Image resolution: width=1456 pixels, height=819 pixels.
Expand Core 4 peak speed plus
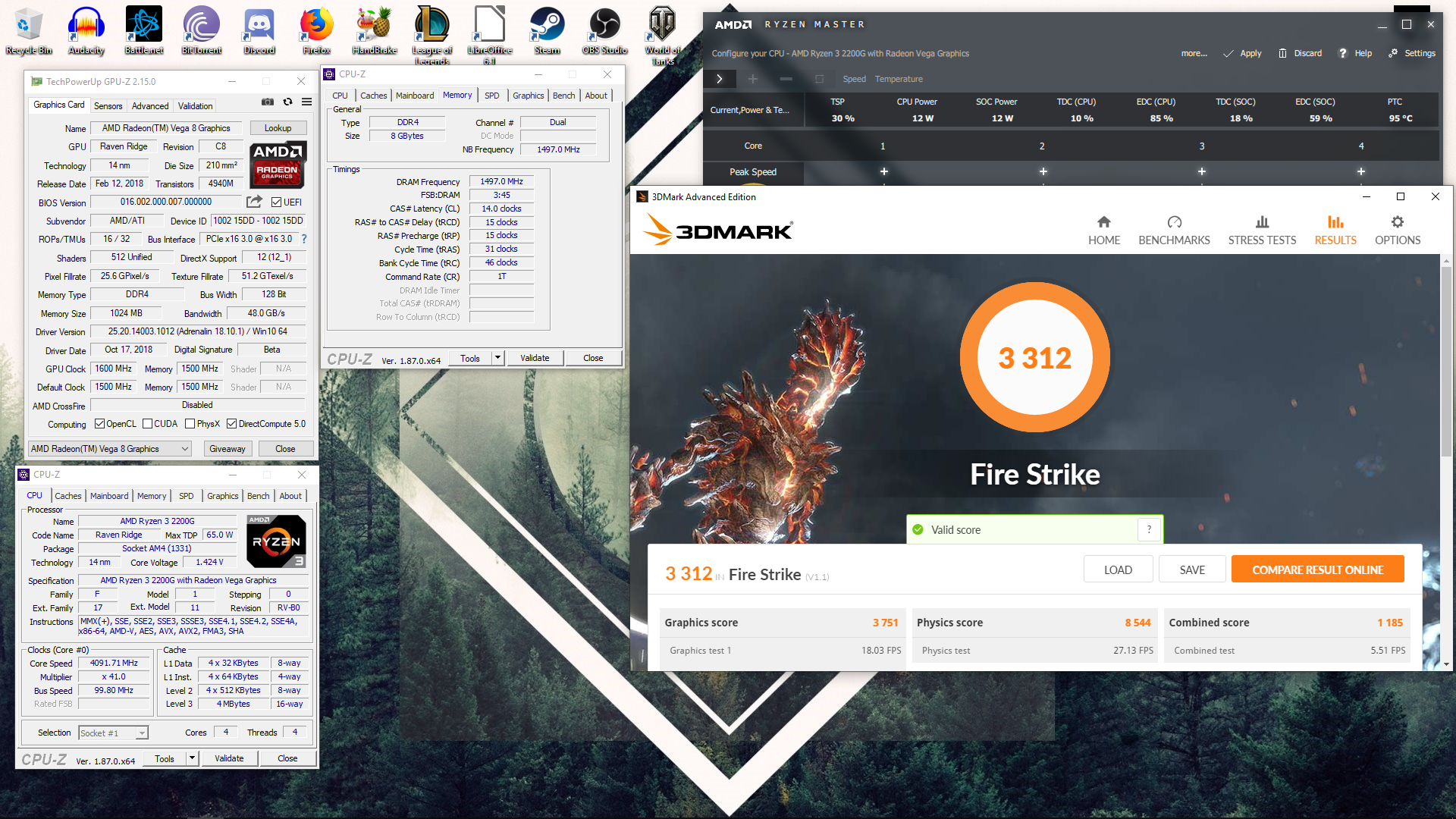[x=1361, y=172]
